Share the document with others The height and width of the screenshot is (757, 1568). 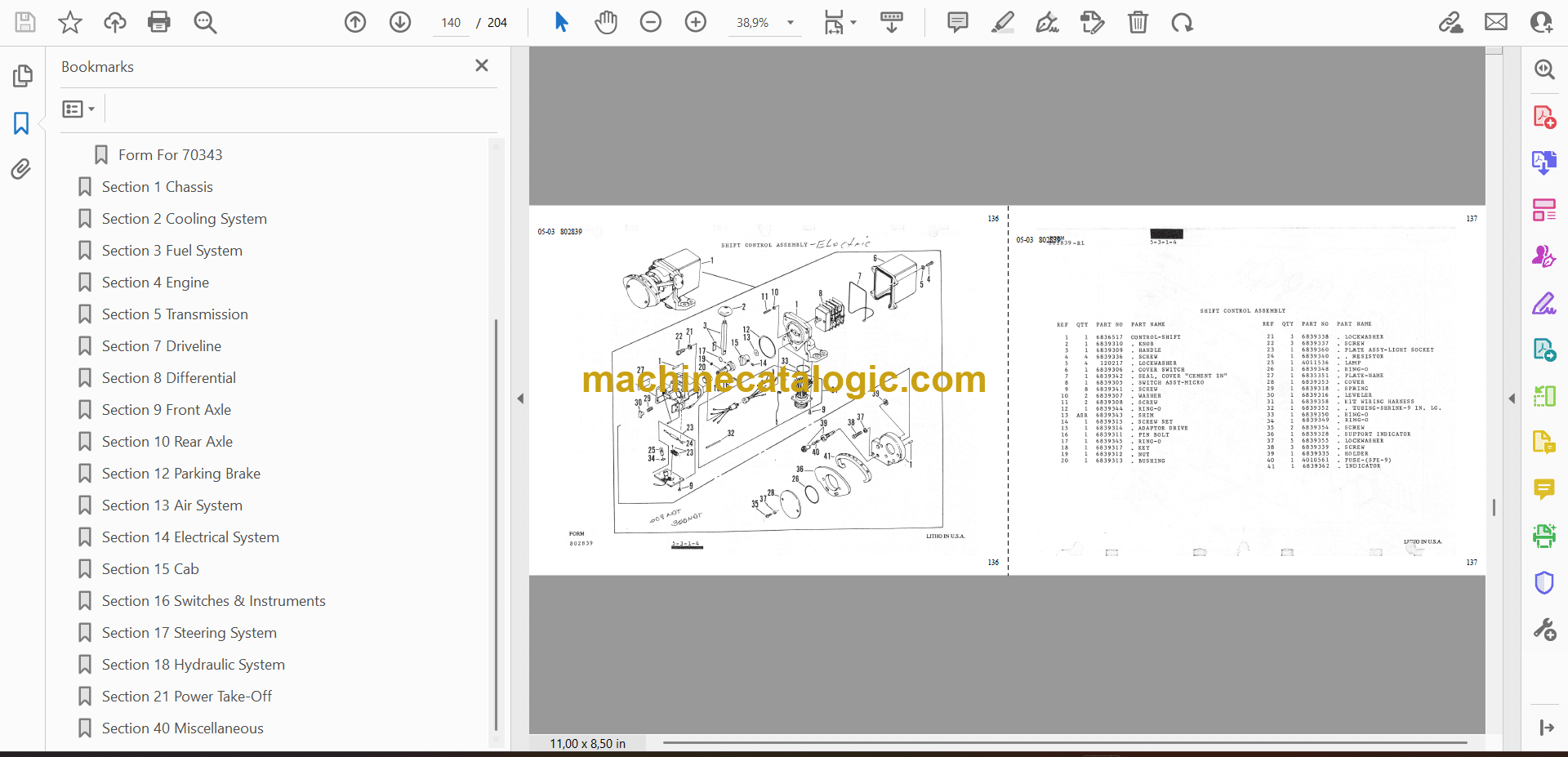point(1542,22)
